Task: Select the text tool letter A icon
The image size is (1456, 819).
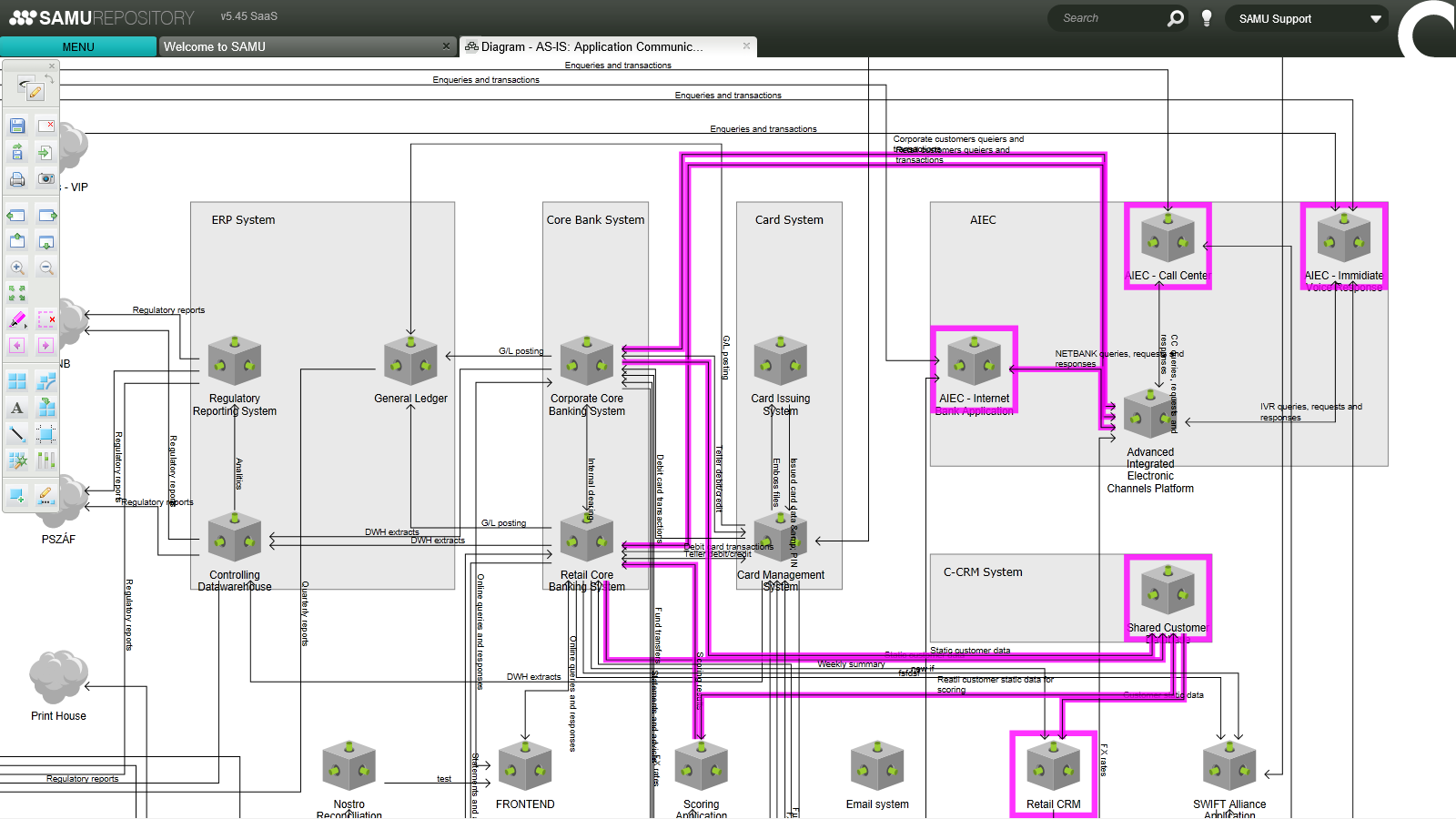Action: 17,408
